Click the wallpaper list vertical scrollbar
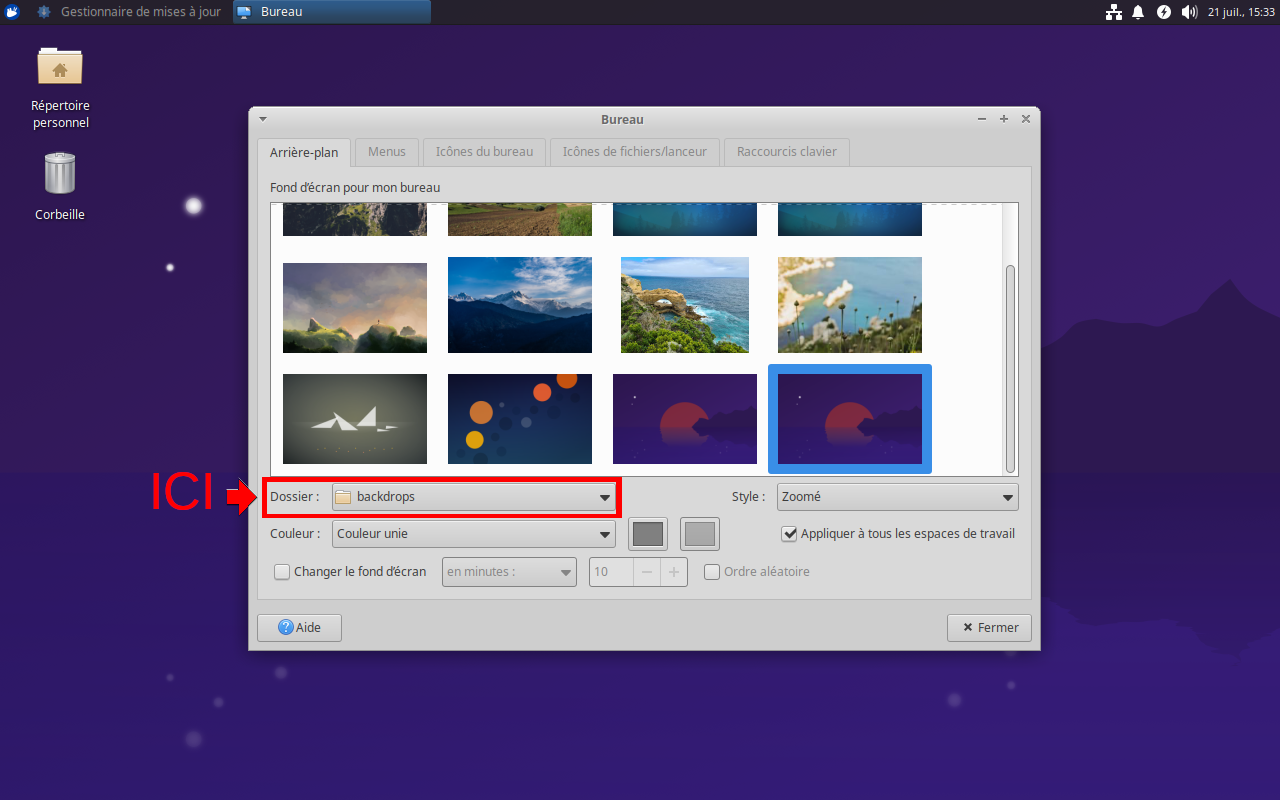Screen dimensions: 1280x800 pos(1010,369)
